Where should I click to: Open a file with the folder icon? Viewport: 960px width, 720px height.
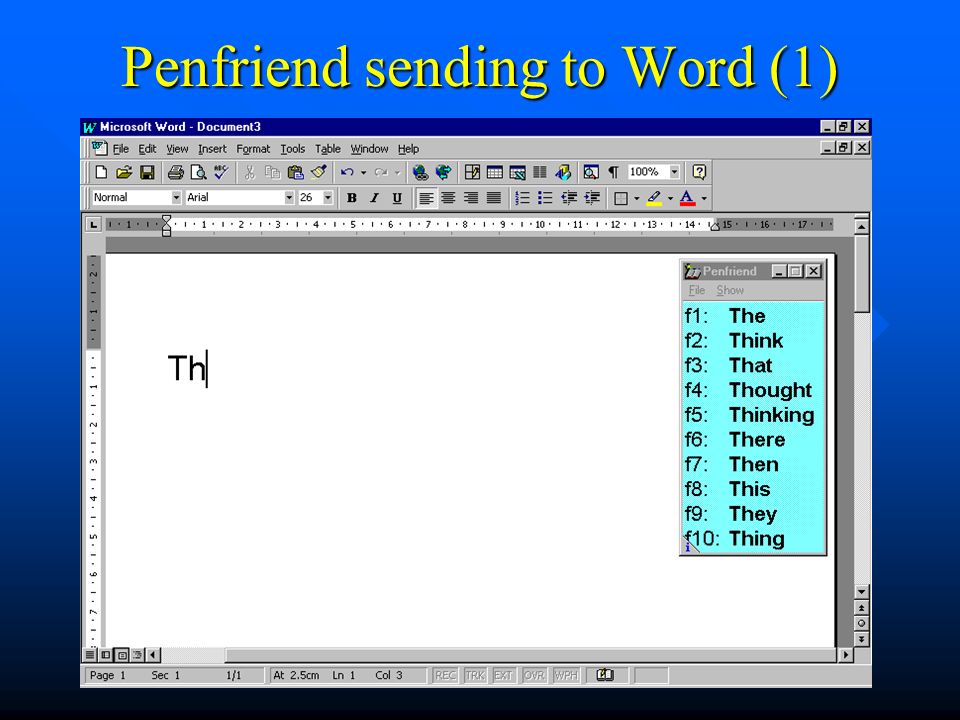pyautogui.click(x=124, y=173)
